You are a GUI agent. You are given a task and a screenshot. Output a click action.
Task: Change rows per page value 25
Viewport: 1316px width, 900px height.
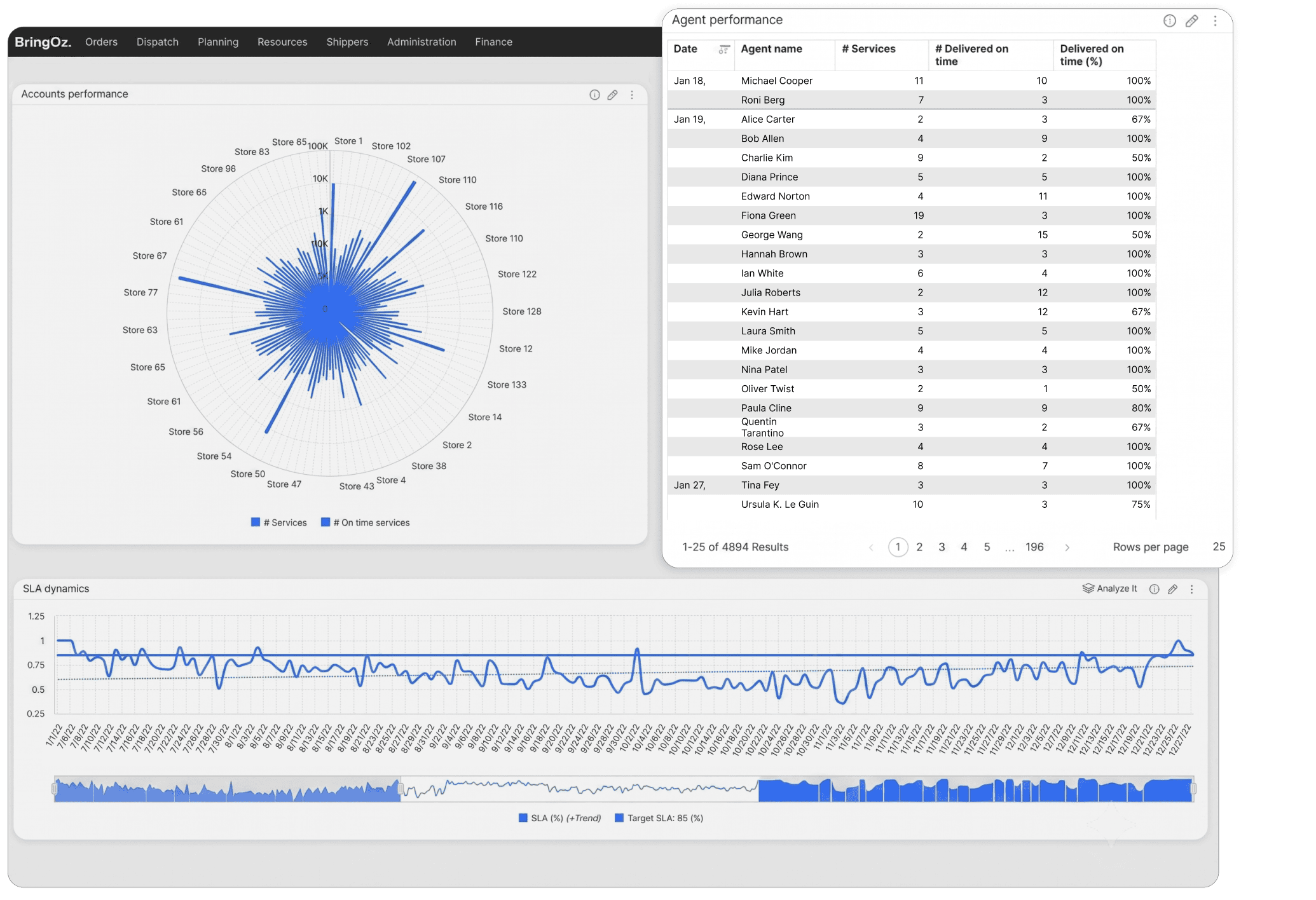point(1219,547)
